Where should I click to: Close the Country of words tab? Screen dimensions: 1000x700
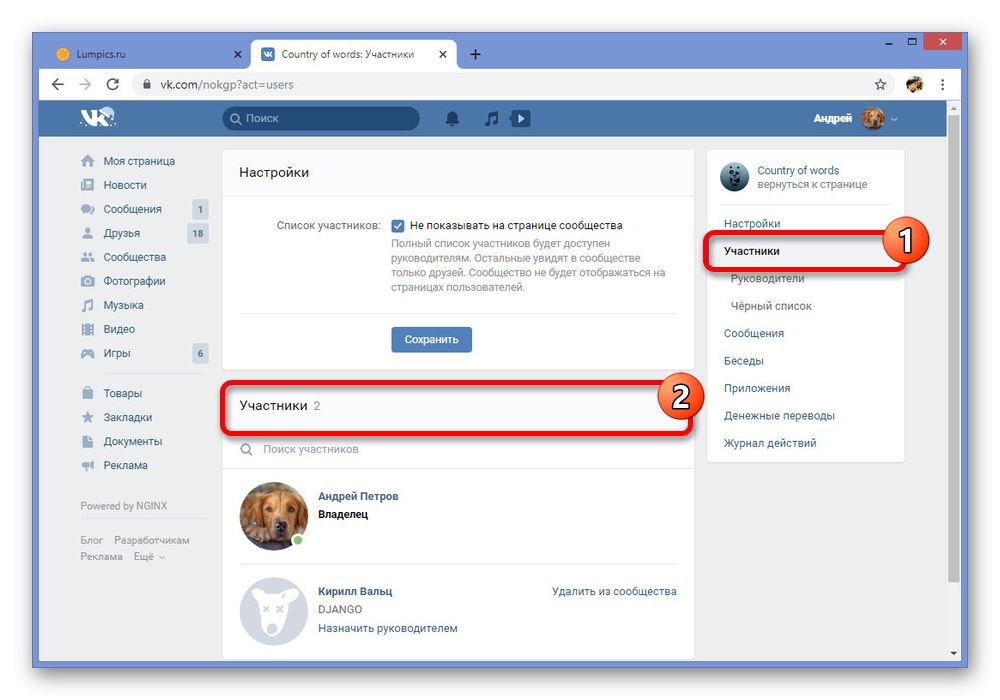point(443,54)
